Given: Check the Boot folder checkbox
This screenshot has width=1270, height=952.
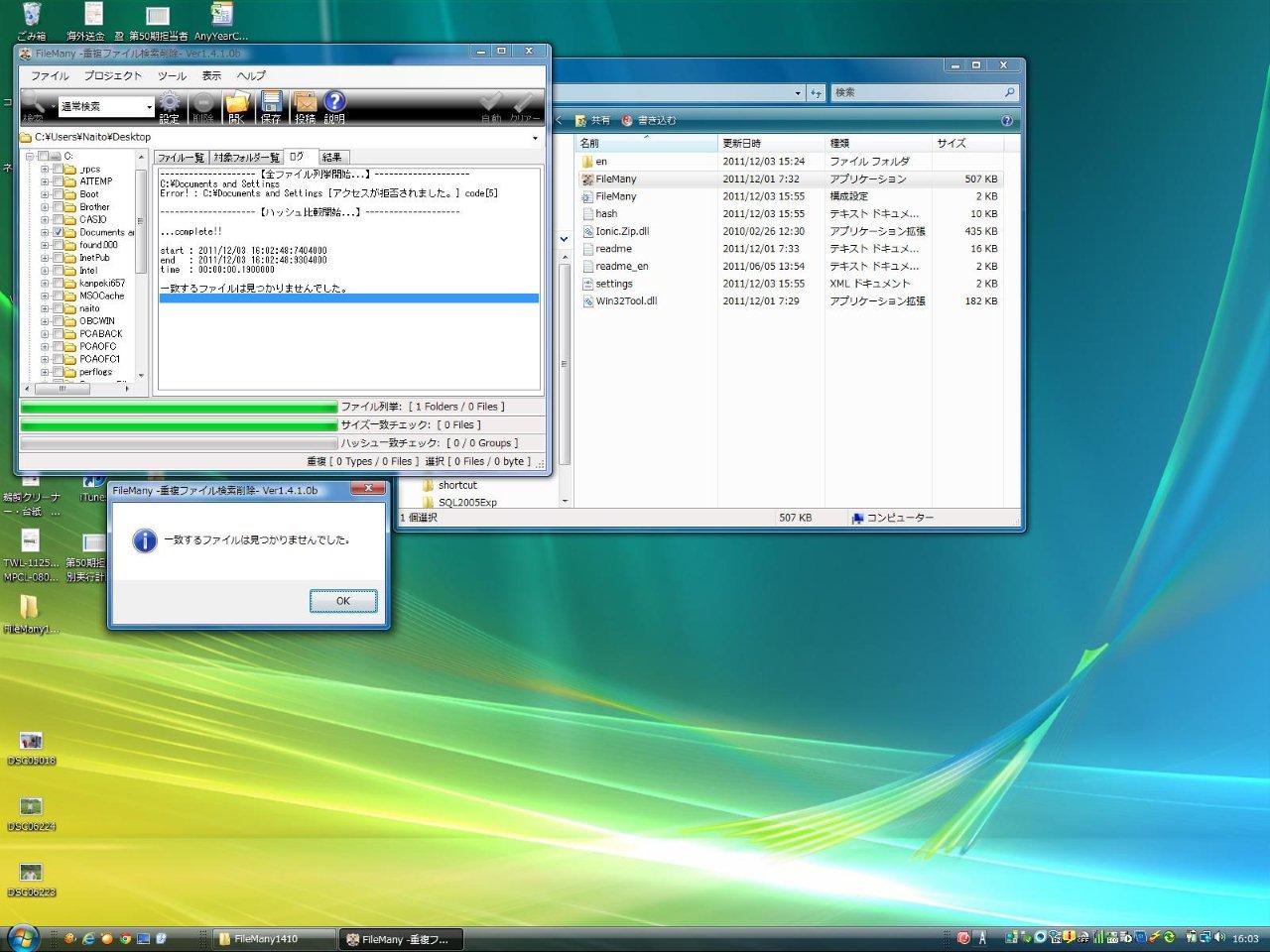Looking at the screenshot, I should tap(58, 194).
